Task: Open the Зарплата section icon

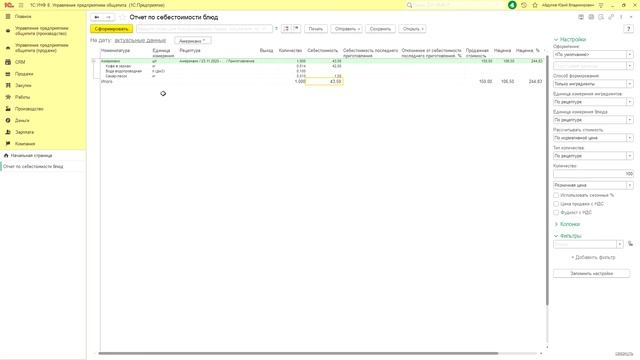Action: 7,132
